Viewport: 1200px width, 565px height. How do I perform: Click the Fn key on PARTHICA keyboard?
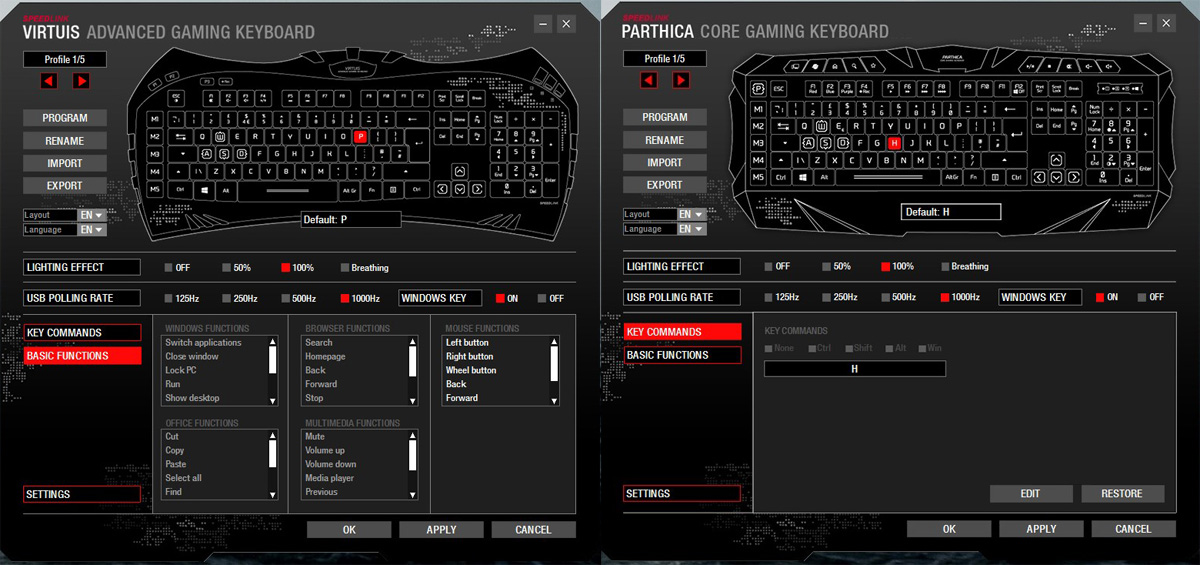[974, 177]
